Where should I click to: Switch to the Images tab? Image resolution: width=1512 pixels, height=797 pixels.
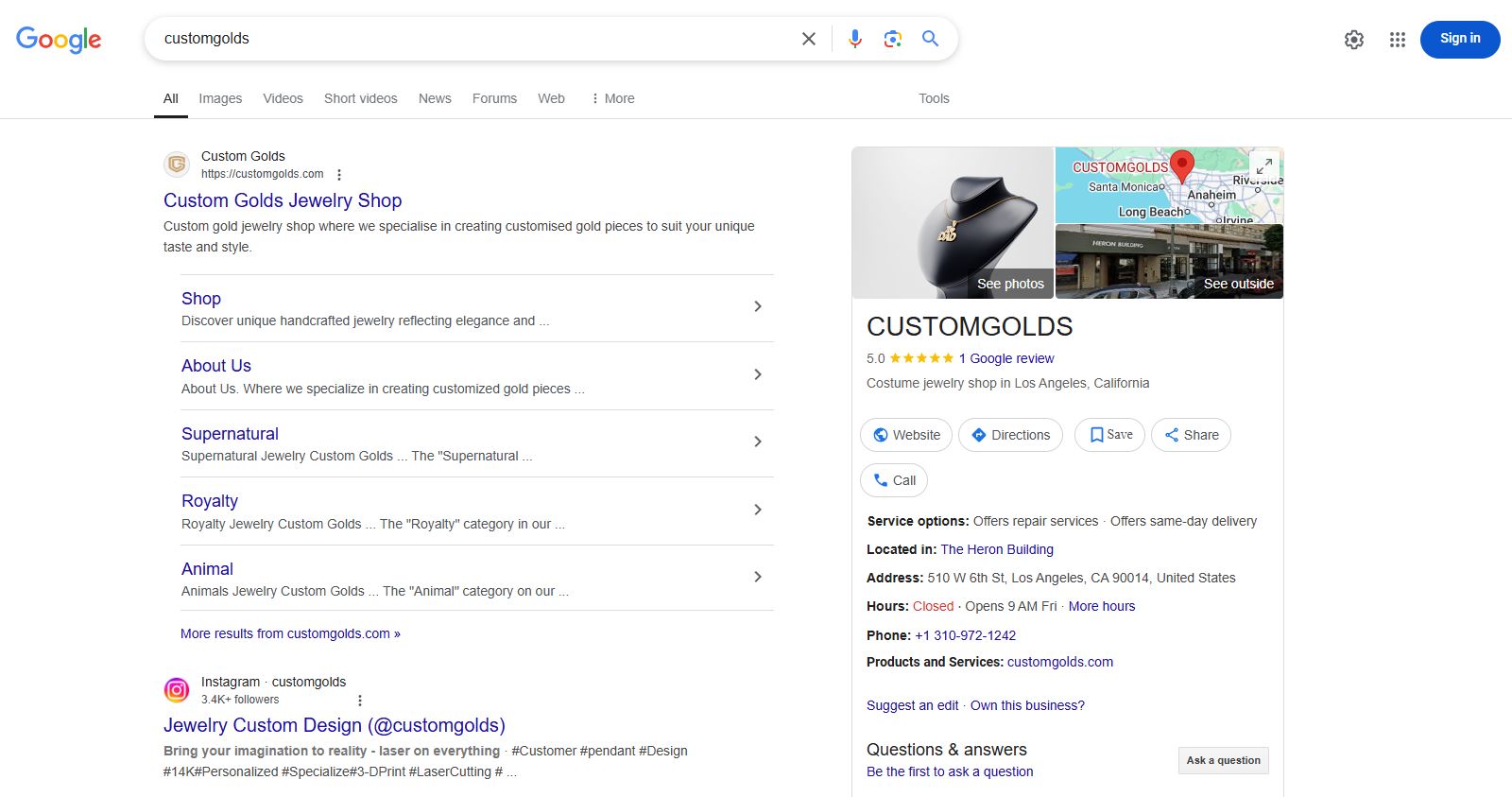pos(220,98)
